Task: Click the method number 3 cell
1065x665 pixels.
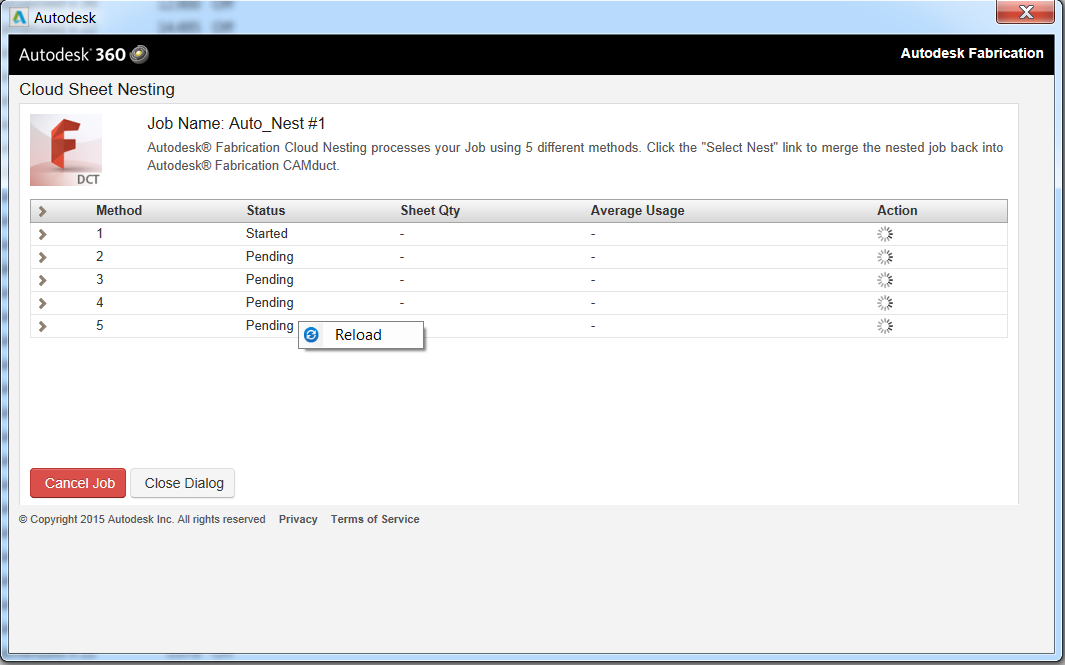Action: [100, 280]
